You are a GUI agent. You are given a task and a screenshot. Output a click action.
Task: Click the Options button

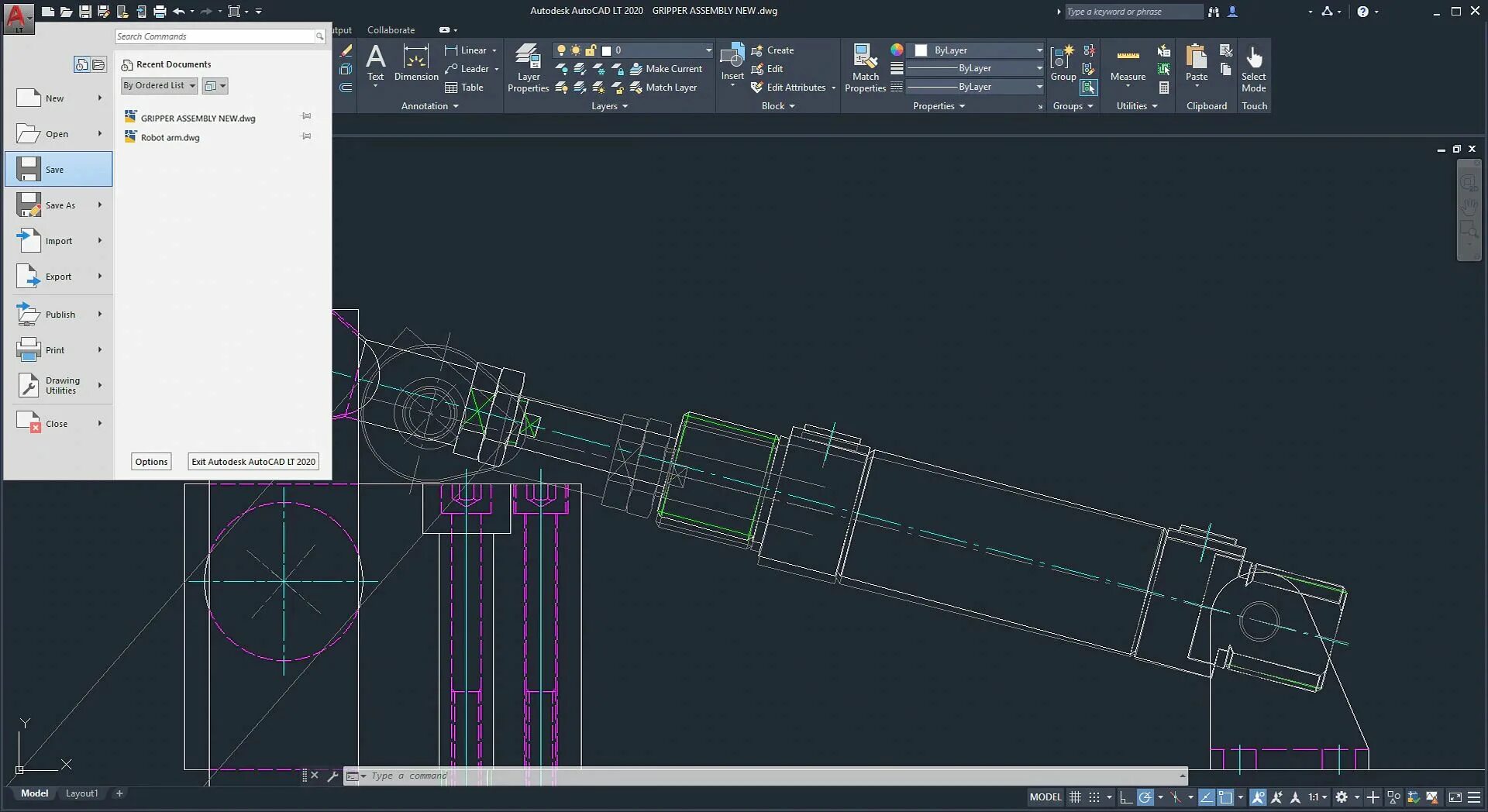151,462
